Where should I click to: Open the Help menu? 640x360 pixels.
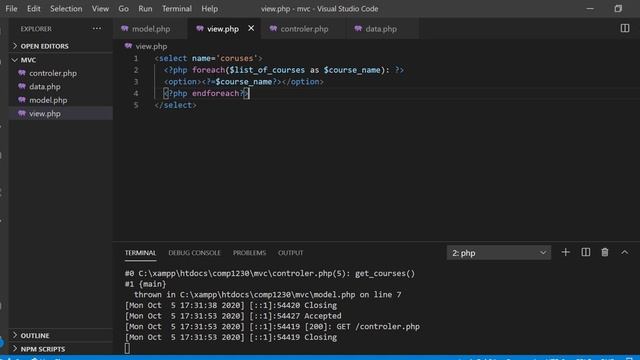pyautogui.click(x=209, y=9)
